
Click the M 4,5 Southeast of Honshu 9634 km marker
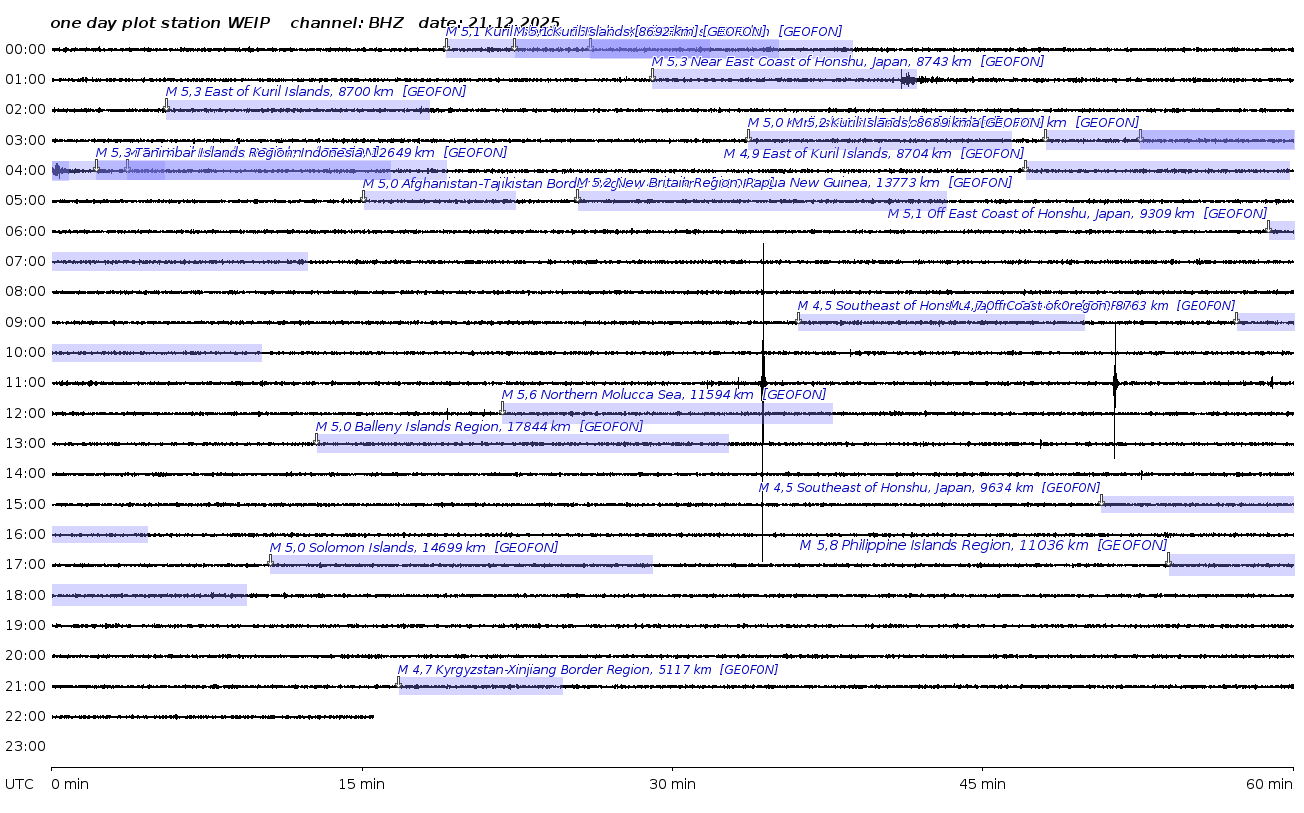pyautogui.click(x=1101, y=500)
